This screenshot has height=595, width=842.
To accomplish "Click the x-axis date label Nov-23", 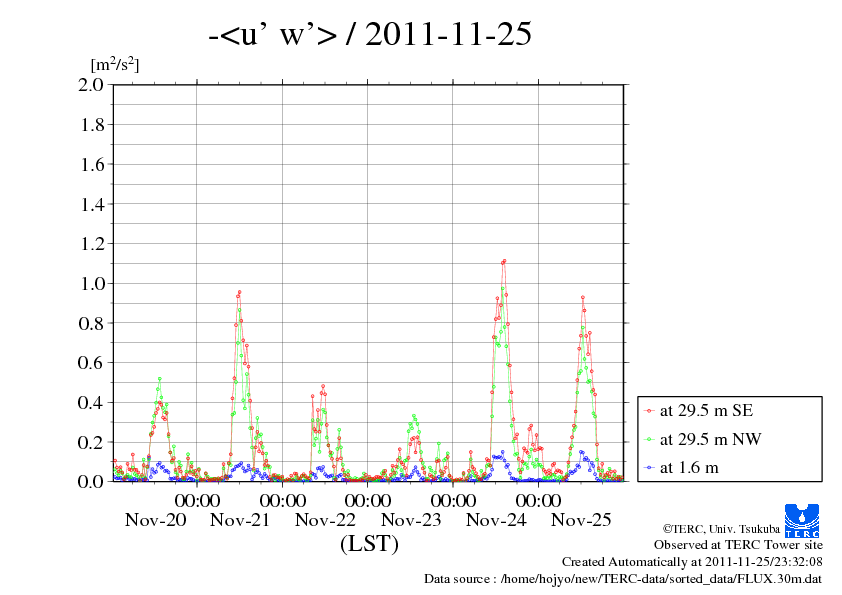I will (411, 520).
